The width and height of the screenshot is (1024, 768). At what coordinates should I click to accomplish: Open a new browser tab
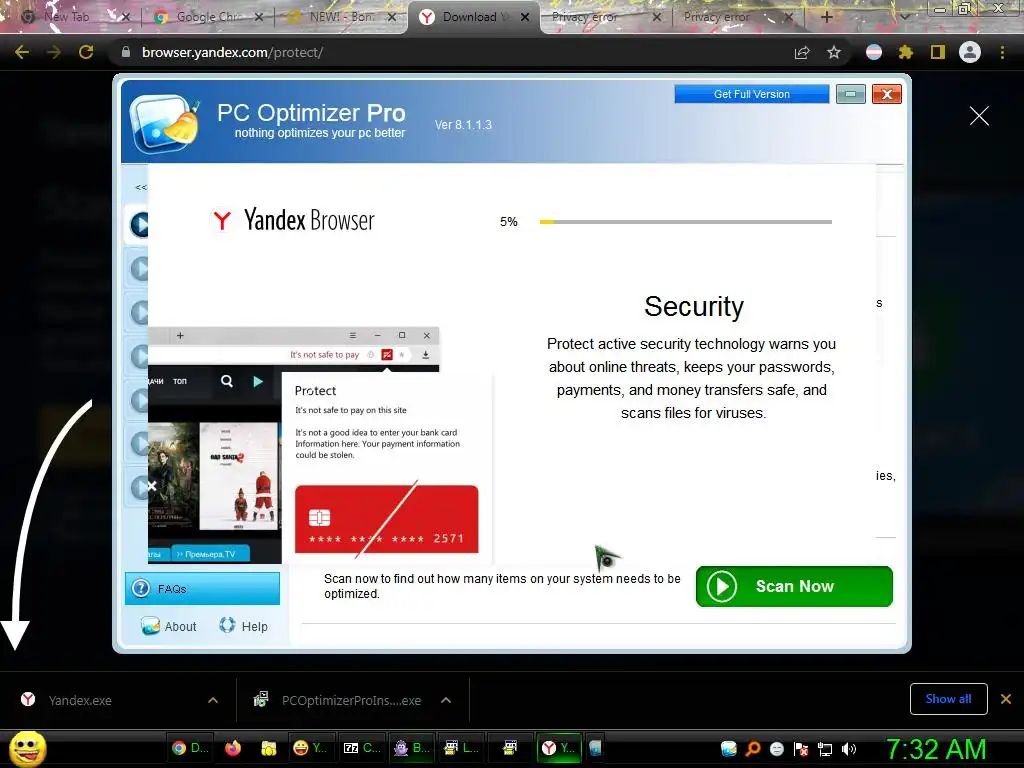[826, 17]
